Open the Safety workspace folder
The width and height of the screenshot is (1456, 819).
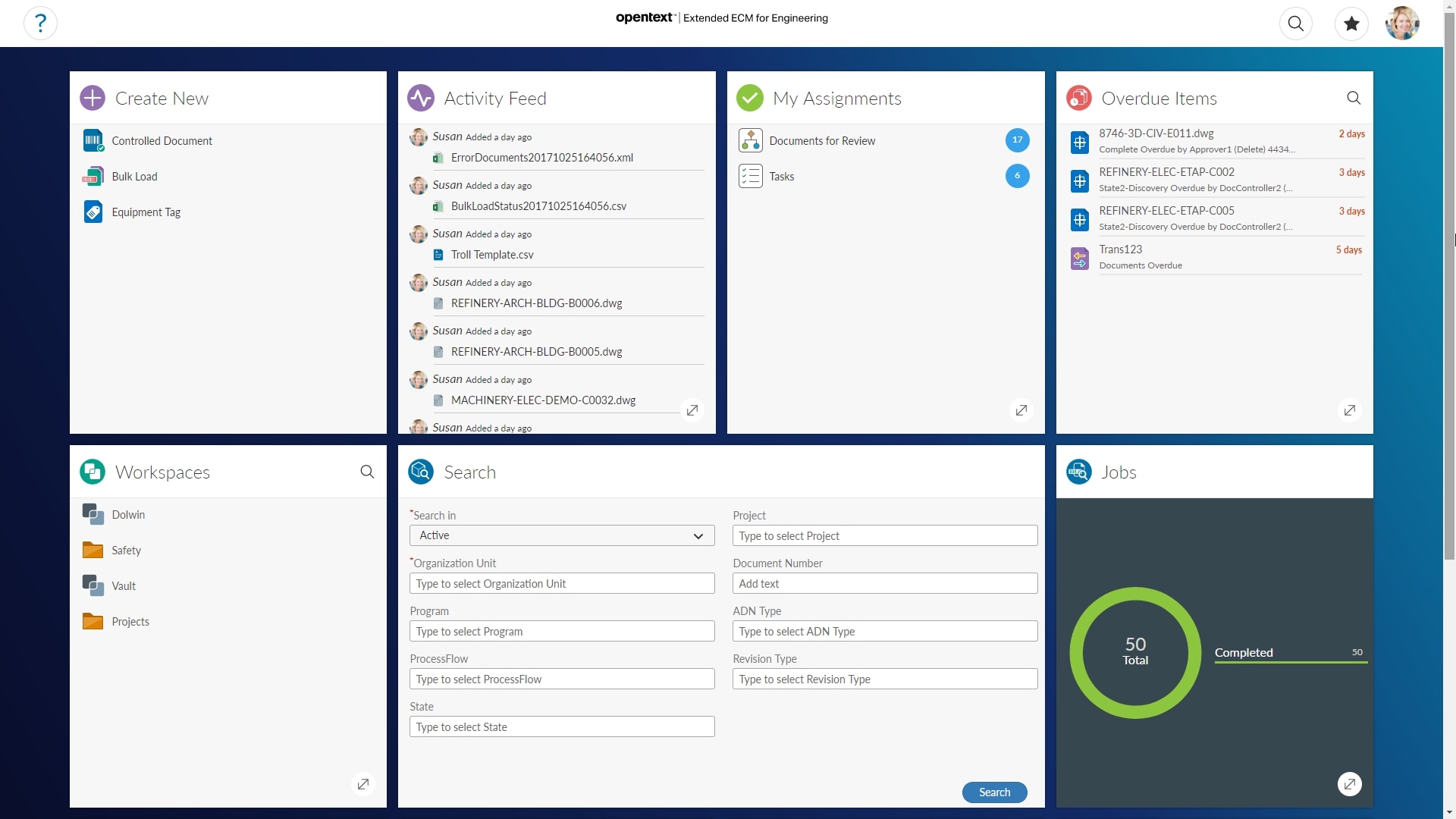pyautogui.click(x=93, y=550)
